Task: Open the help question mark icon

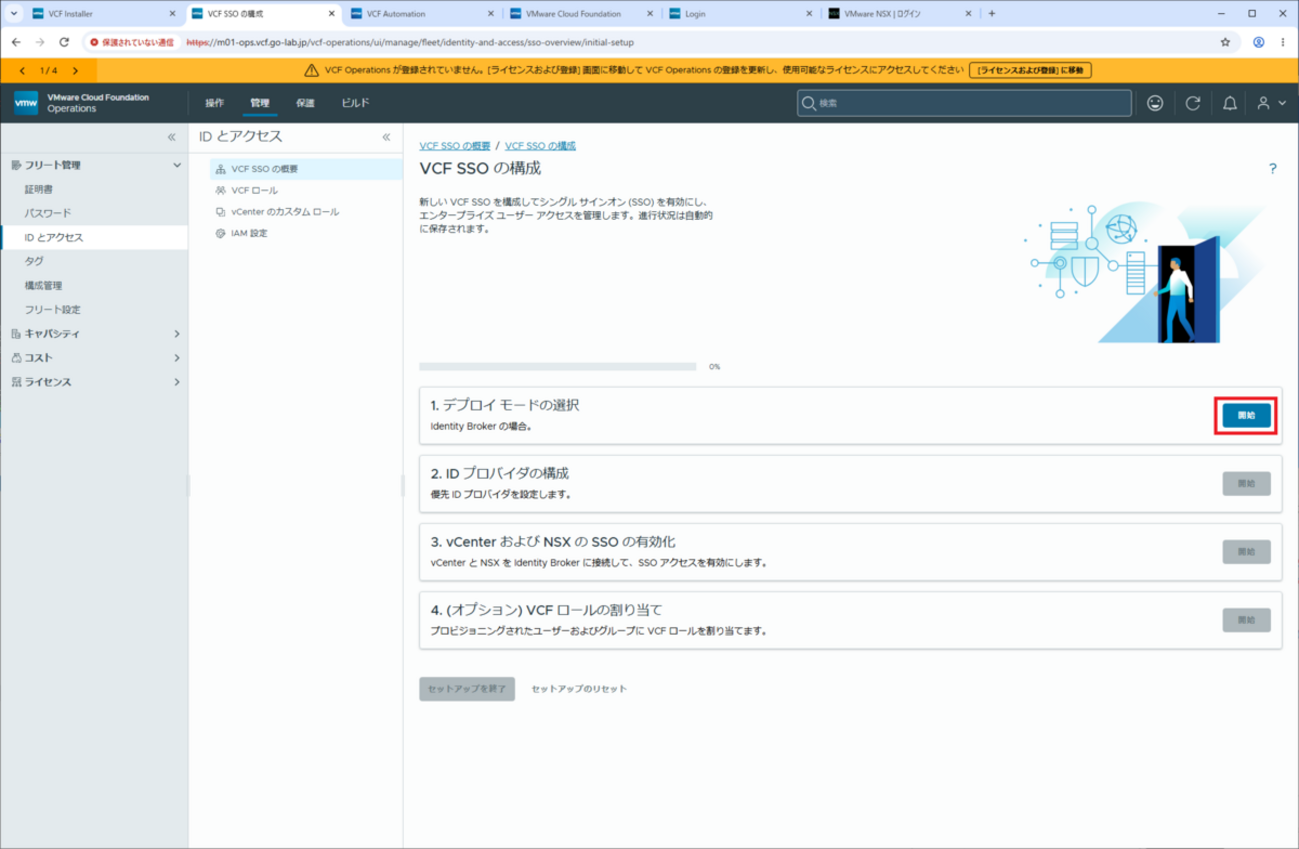Action: pyautogui.click(x=1272, y=169)
